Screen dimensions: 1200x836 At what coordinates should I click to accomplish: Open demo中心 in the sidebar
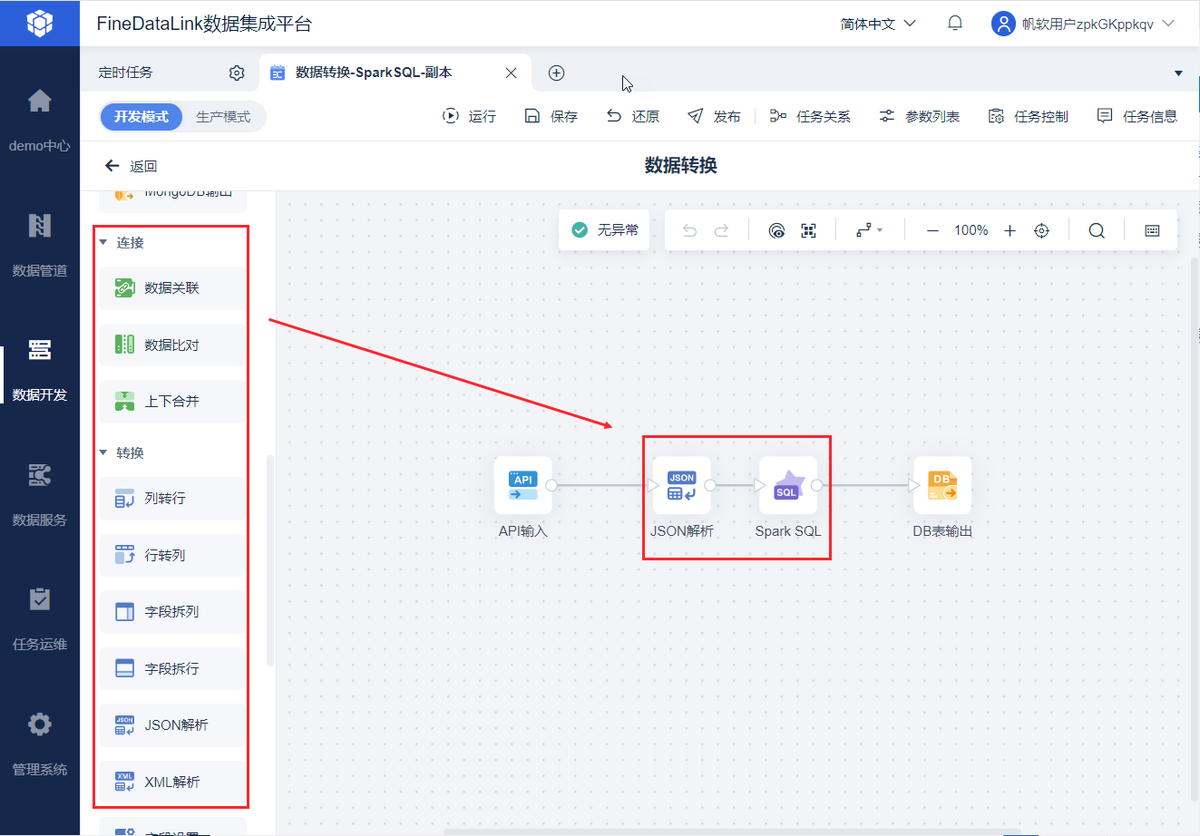coord(40,120)
